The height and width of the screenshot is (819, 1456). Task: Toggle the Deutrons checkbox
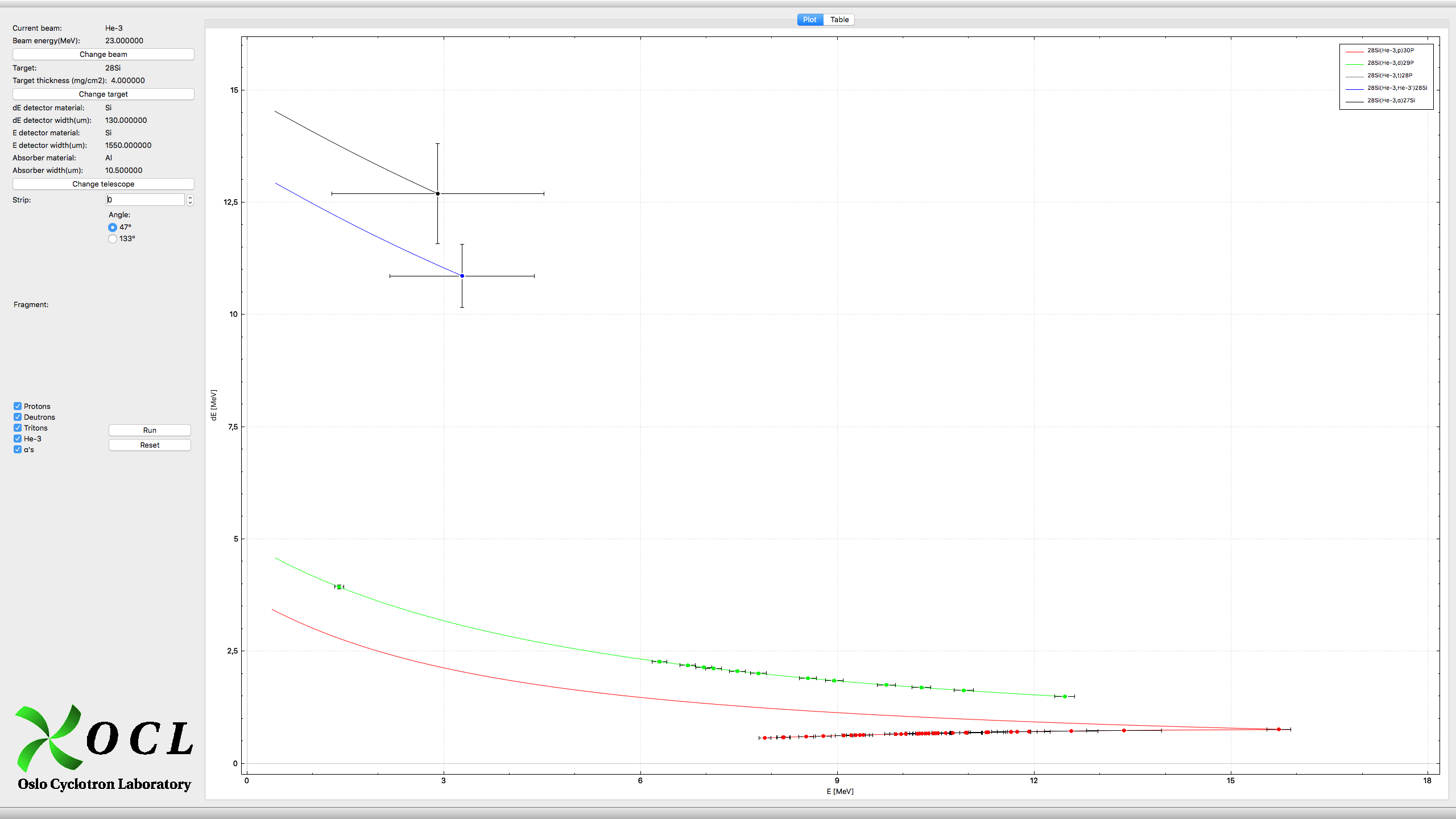pos(18,417)
